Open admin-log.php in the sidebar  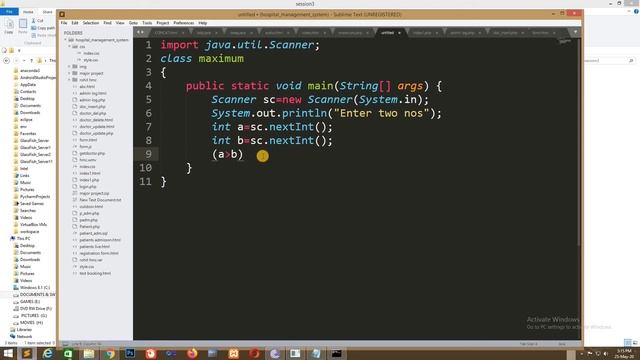92,100
